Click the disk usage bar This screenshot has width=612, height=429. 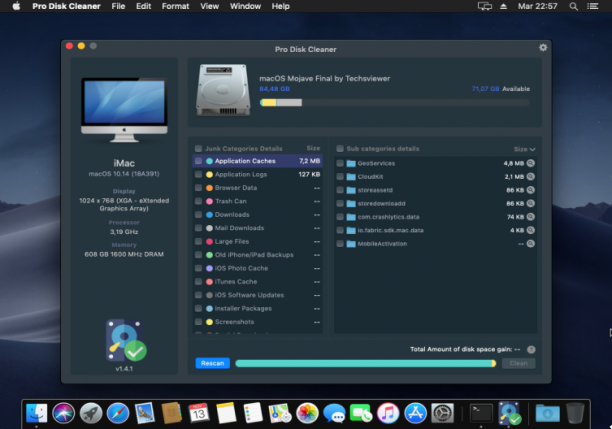pyautogui.click(x=395, y=103)
